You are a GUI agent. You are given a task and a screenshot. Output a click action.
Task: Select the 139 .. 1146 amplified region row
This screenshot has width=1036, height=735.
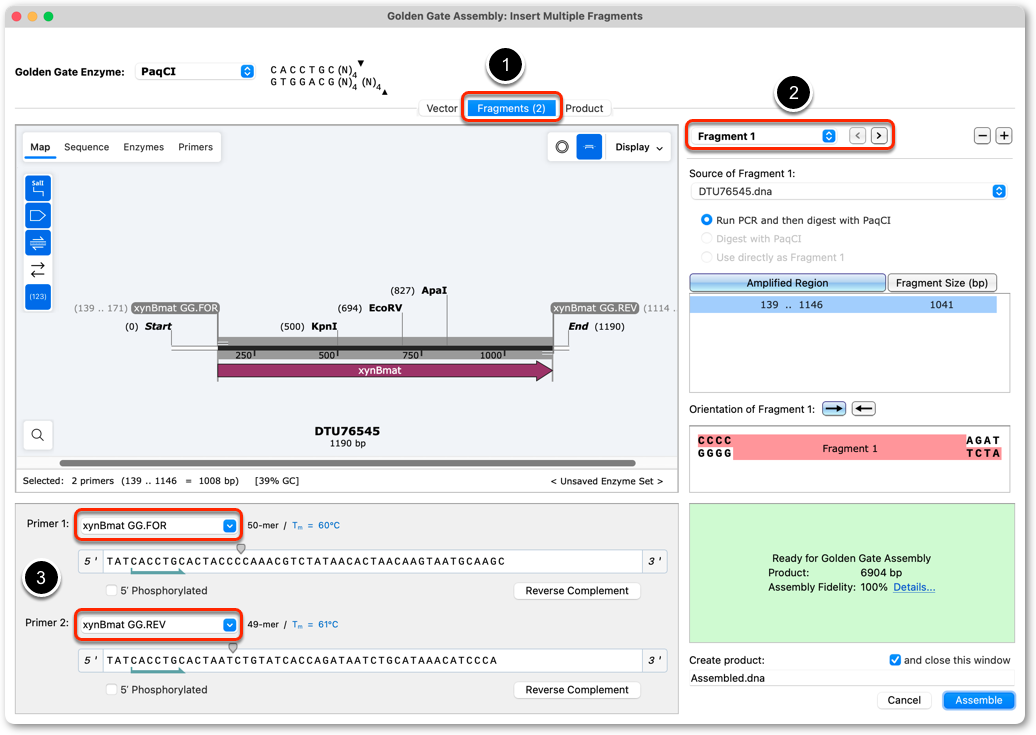842,305
